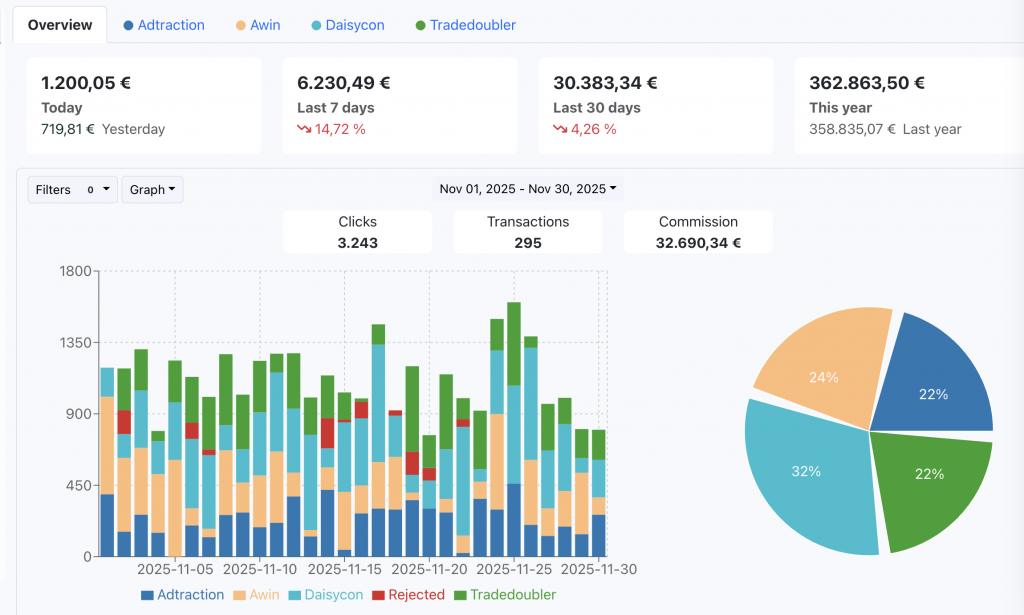Select the Clicks metric card

pyautogui.click(x=357, y=232)
